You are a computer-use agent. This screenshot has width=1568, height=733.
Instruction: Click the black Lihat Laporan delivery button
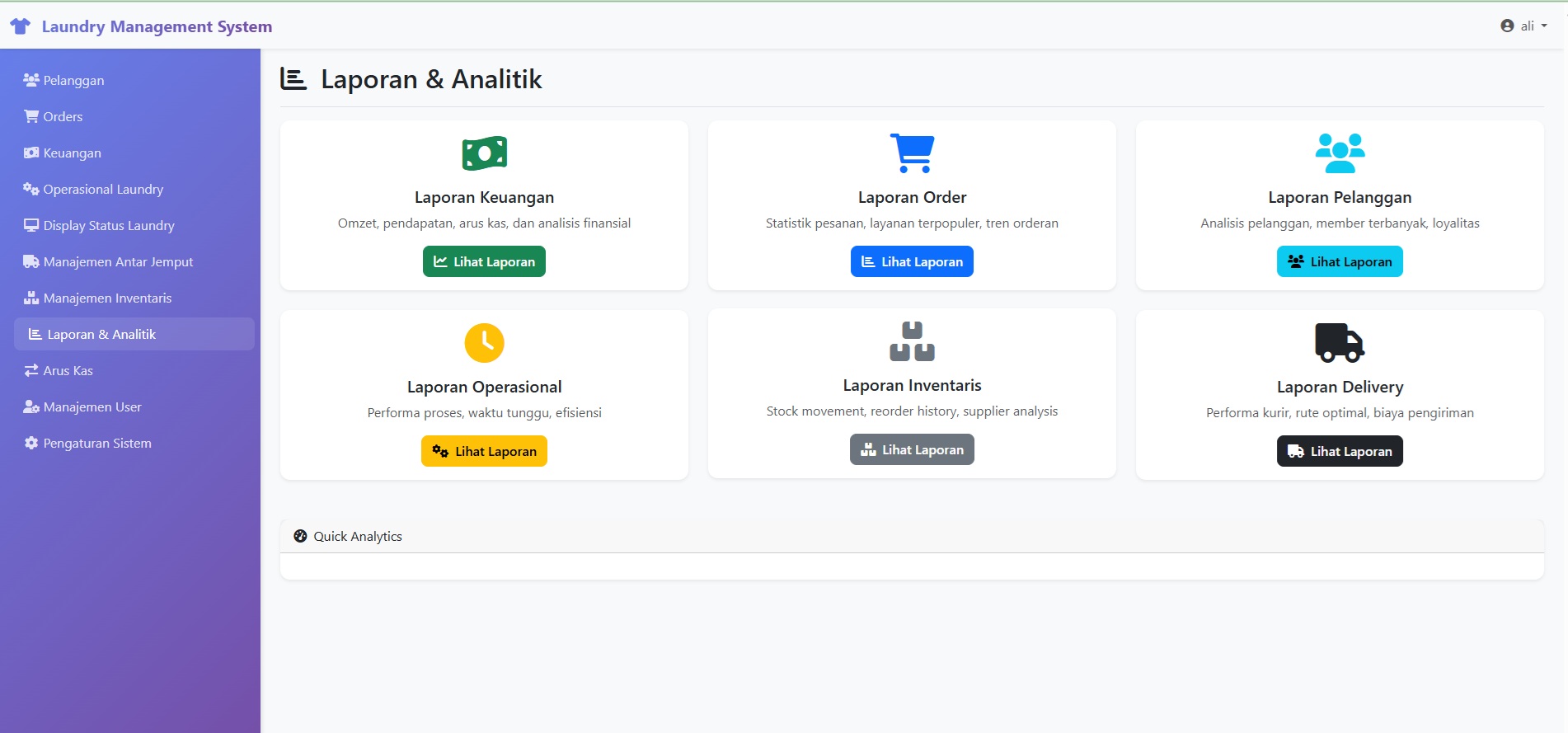tap(1340, 452)
